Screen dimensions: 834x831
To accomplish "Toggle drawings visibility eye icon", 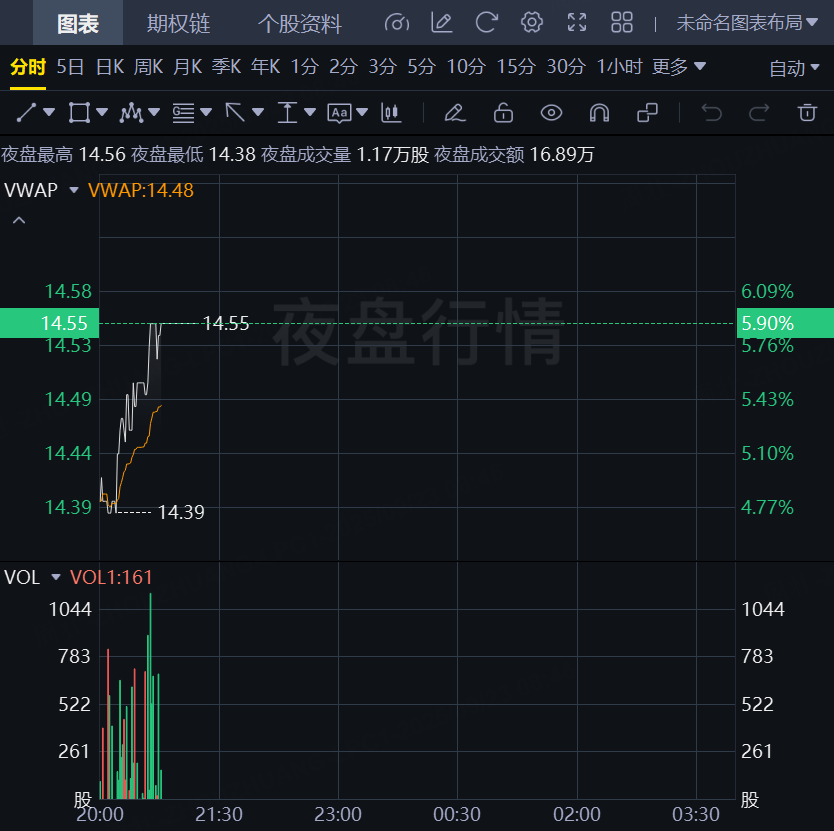I will [x=551, y=113].
